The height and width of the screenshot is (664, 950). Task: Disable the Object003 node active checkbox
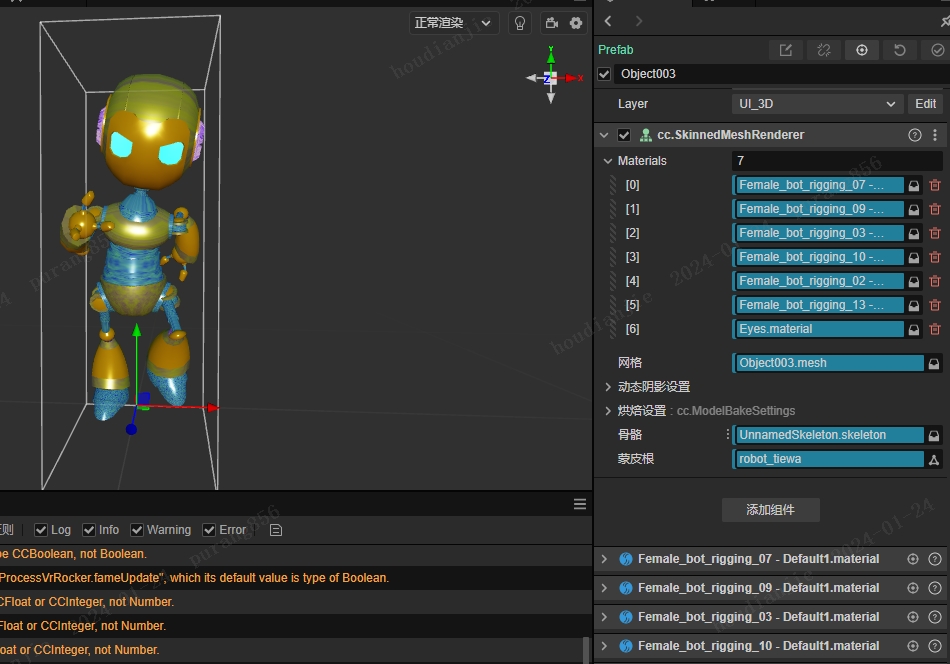604,74
